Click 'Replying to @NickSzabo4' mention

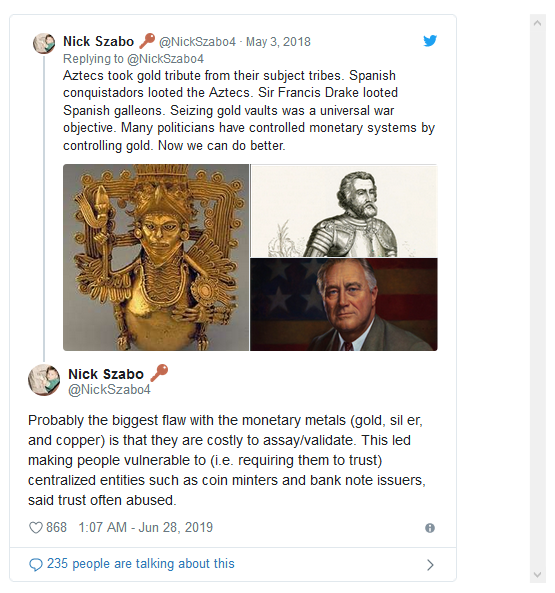click(x=133, y=59)
